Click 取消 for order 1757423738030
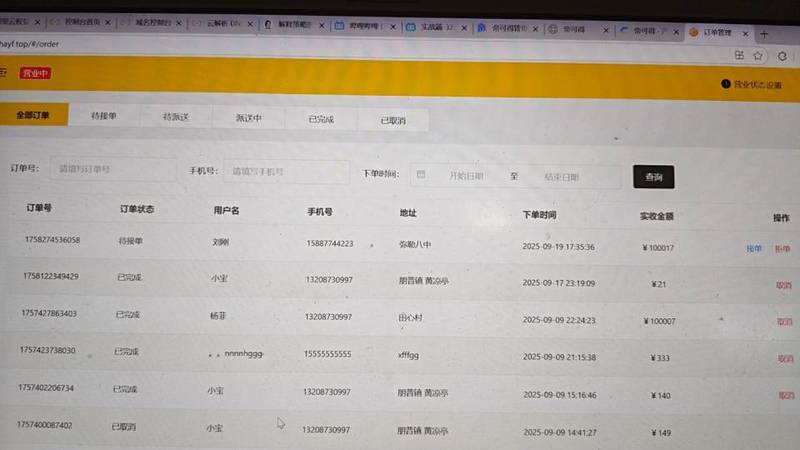The height and width of the screenshot is (450, 800). coord(785,359)
